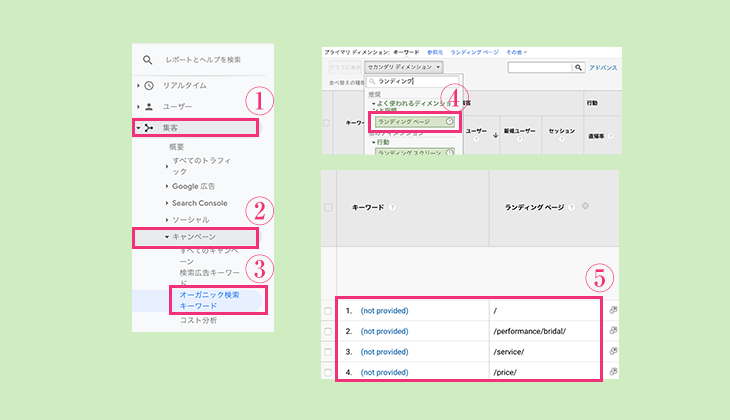Click the sort arrow beside ユーザー column
The height and width of the screenshot is (420, 730).
click(495, 135)
